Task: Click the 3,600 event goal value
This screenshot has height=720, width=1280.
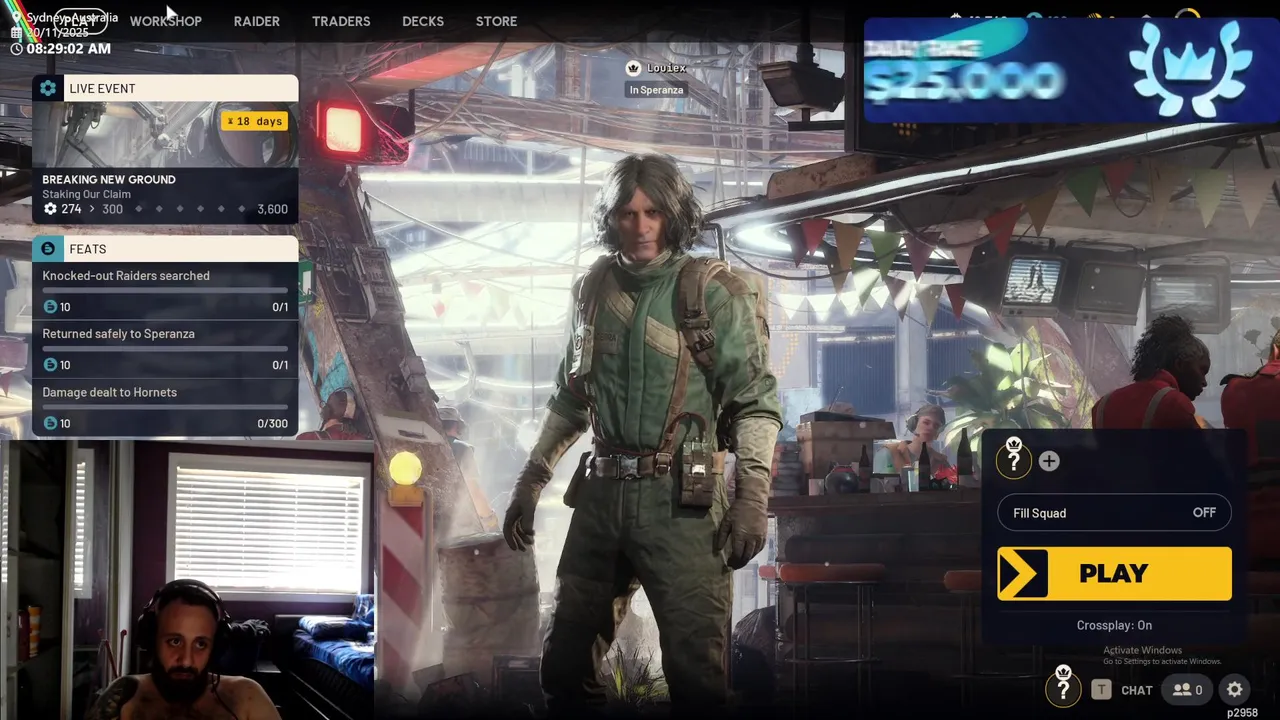Action: [272, 209]
